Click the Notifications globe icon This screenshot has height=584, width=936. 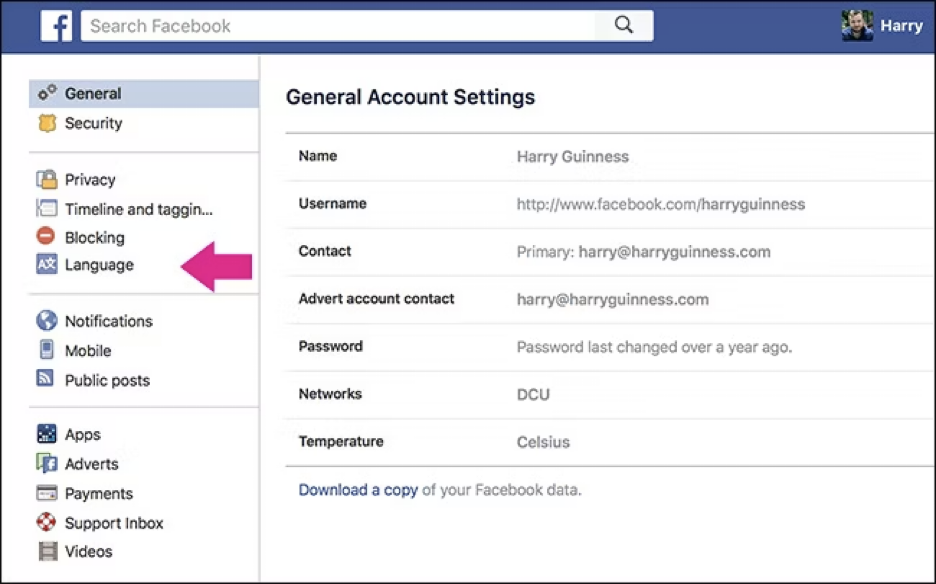47,321
